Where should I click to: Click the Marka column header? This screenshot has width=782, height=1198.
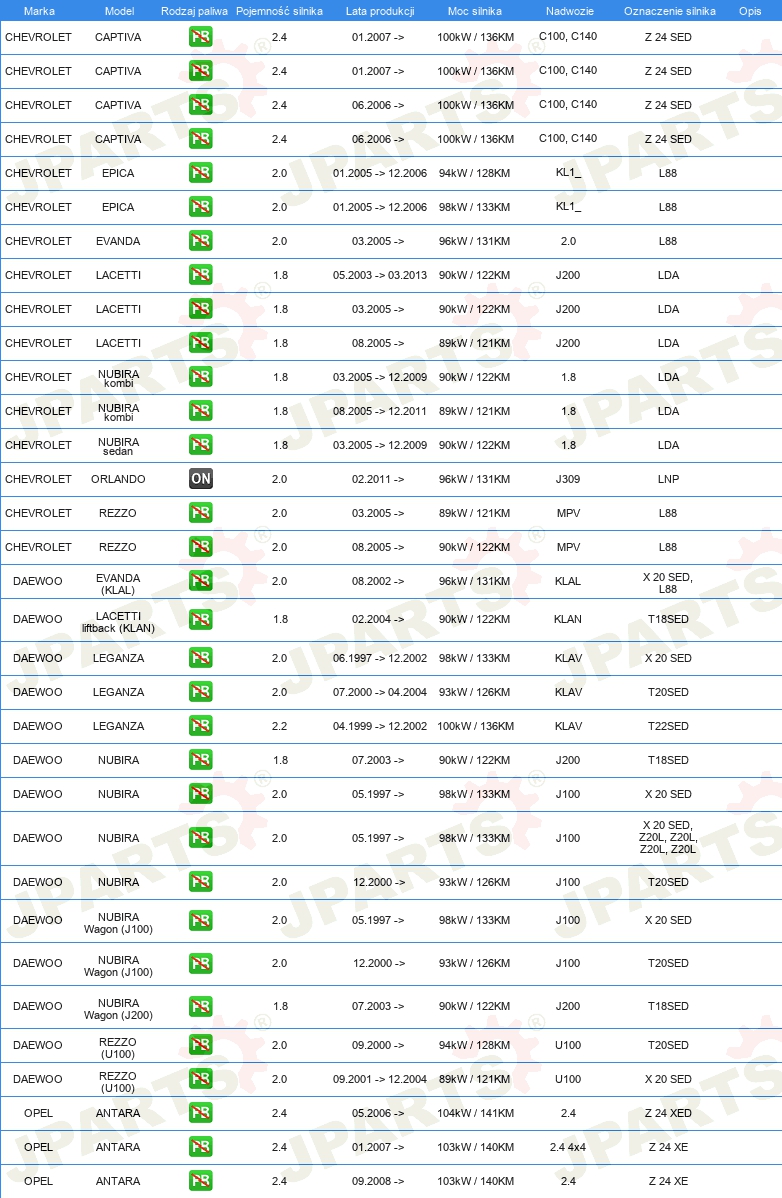[x=39, y=11]
